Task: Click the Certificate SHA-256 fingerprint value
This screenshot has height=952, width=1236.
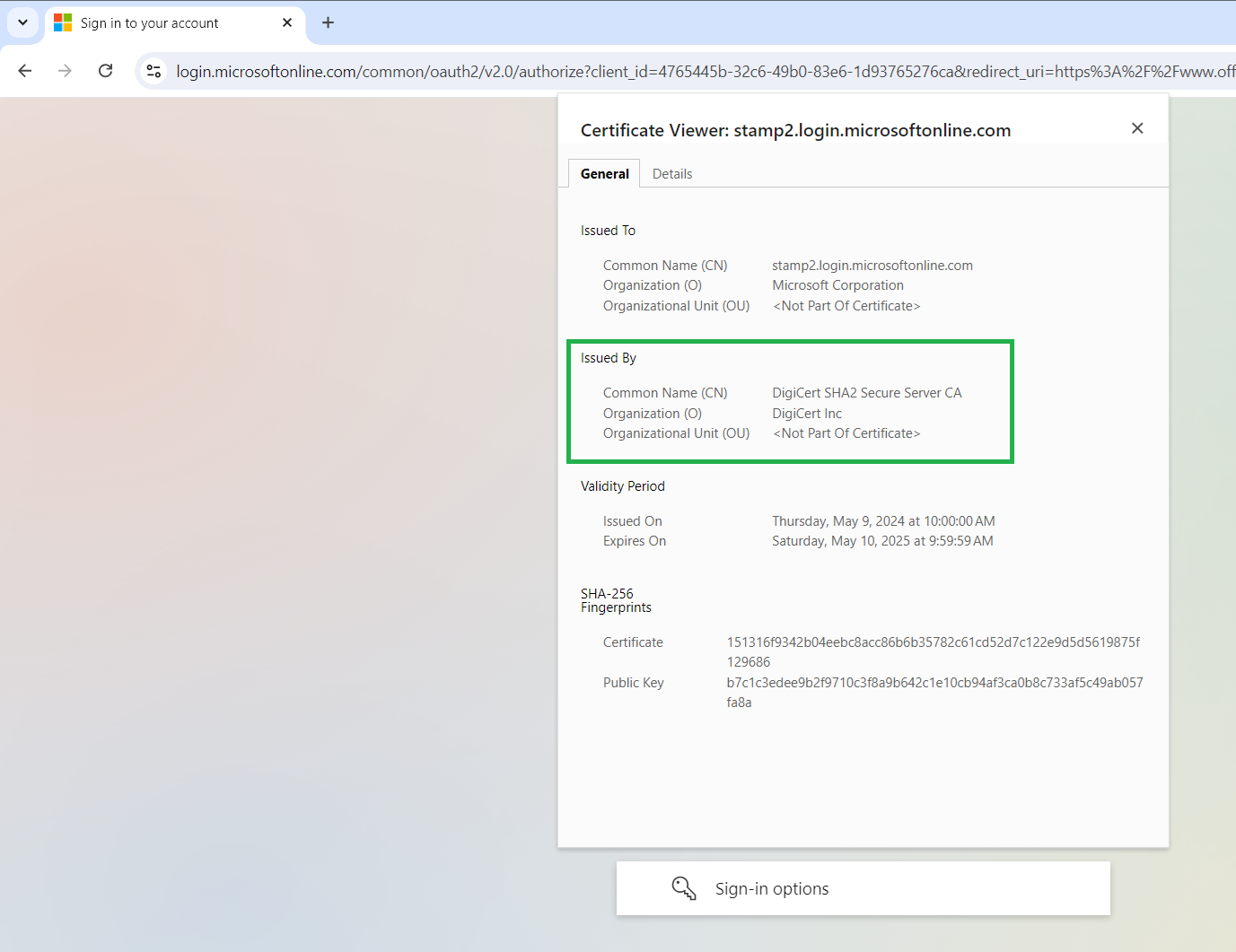Action: (x=934, y=652)
